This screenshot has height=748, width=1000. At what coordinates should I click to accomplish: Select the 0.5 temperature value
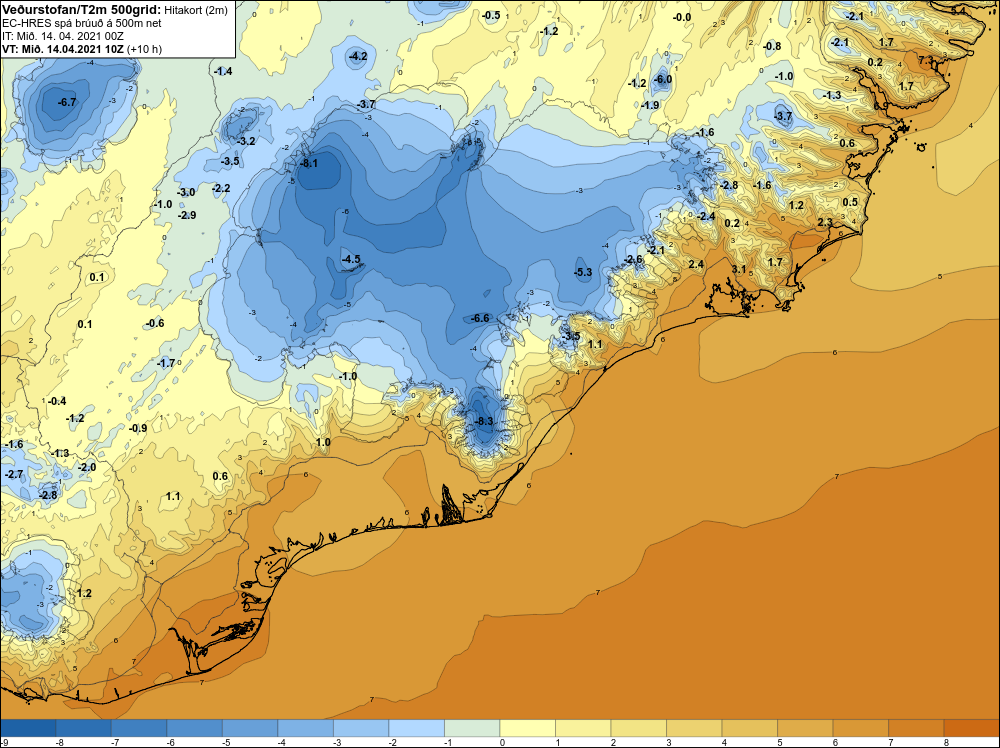(x=850, y=202)
